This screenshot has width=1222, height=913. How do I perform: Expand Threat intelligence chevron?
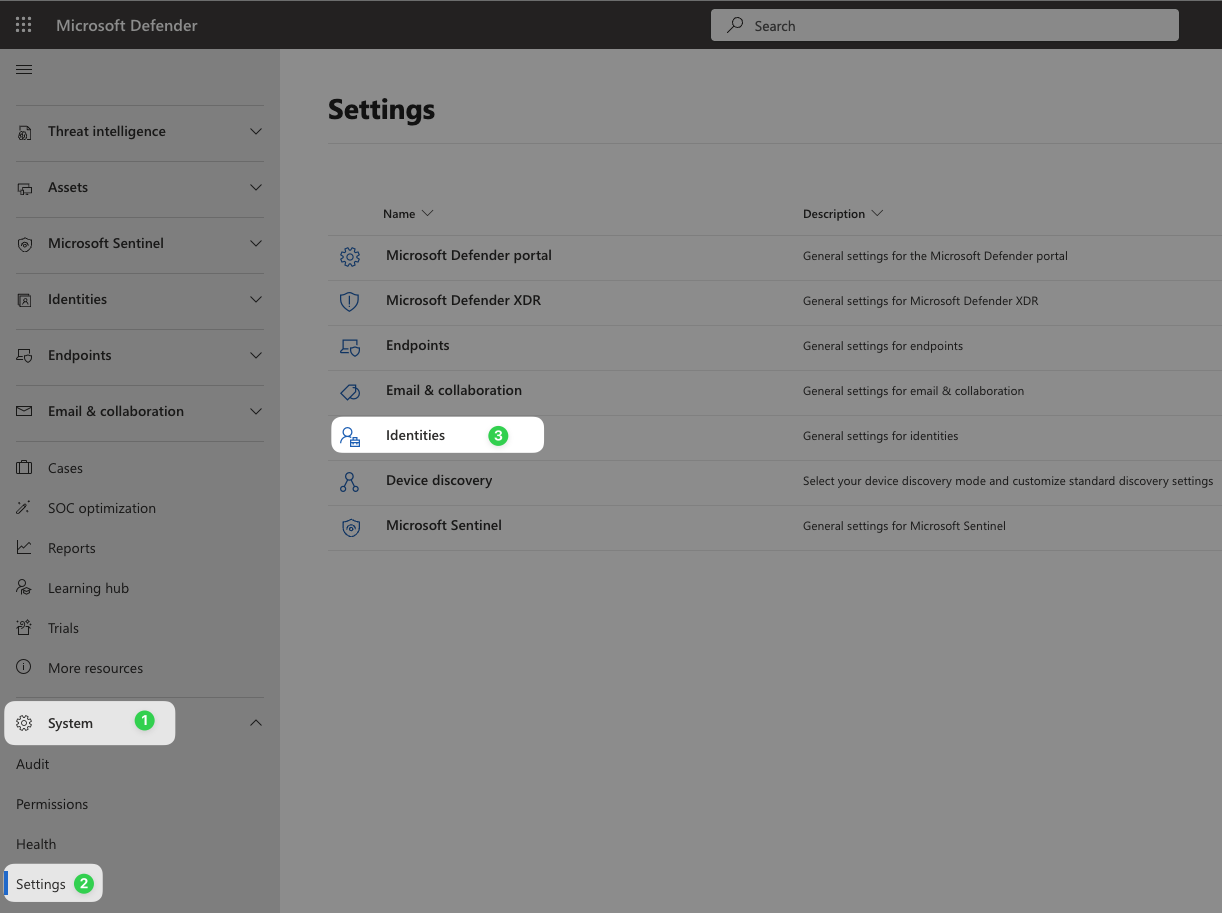(256, 132)
